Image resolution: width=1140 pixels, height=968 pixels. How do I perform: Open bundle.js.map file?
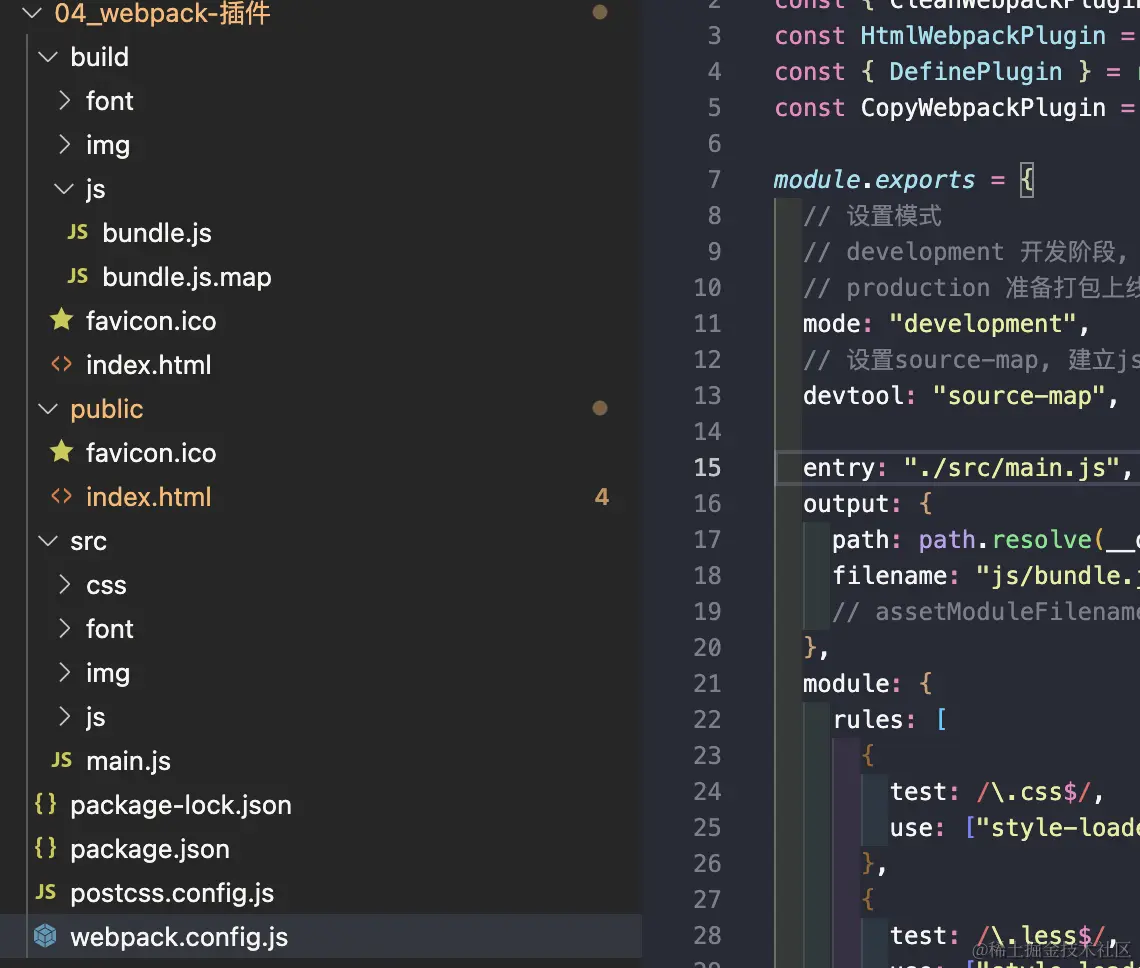[x=186, y=277]
